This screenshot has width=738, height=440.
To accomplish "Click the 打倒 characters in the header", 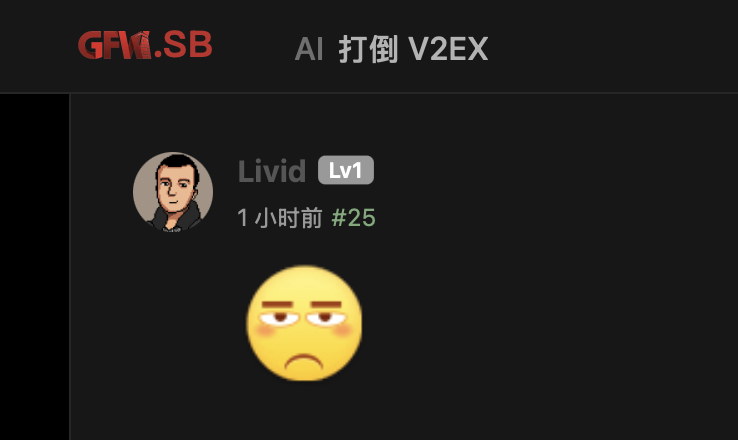I will pyautogui.click(x=369, y=49).
